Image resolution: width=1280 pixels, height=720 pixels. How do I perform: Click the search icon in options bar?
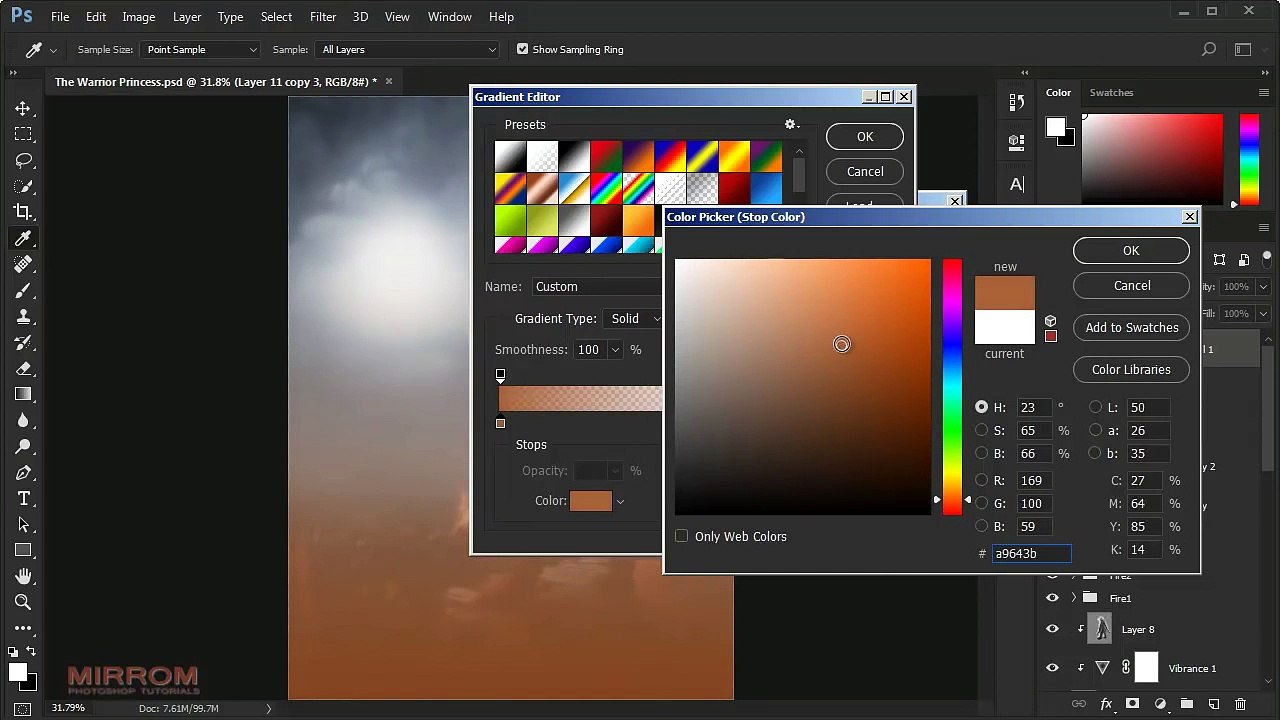(x=1209, y=49)
